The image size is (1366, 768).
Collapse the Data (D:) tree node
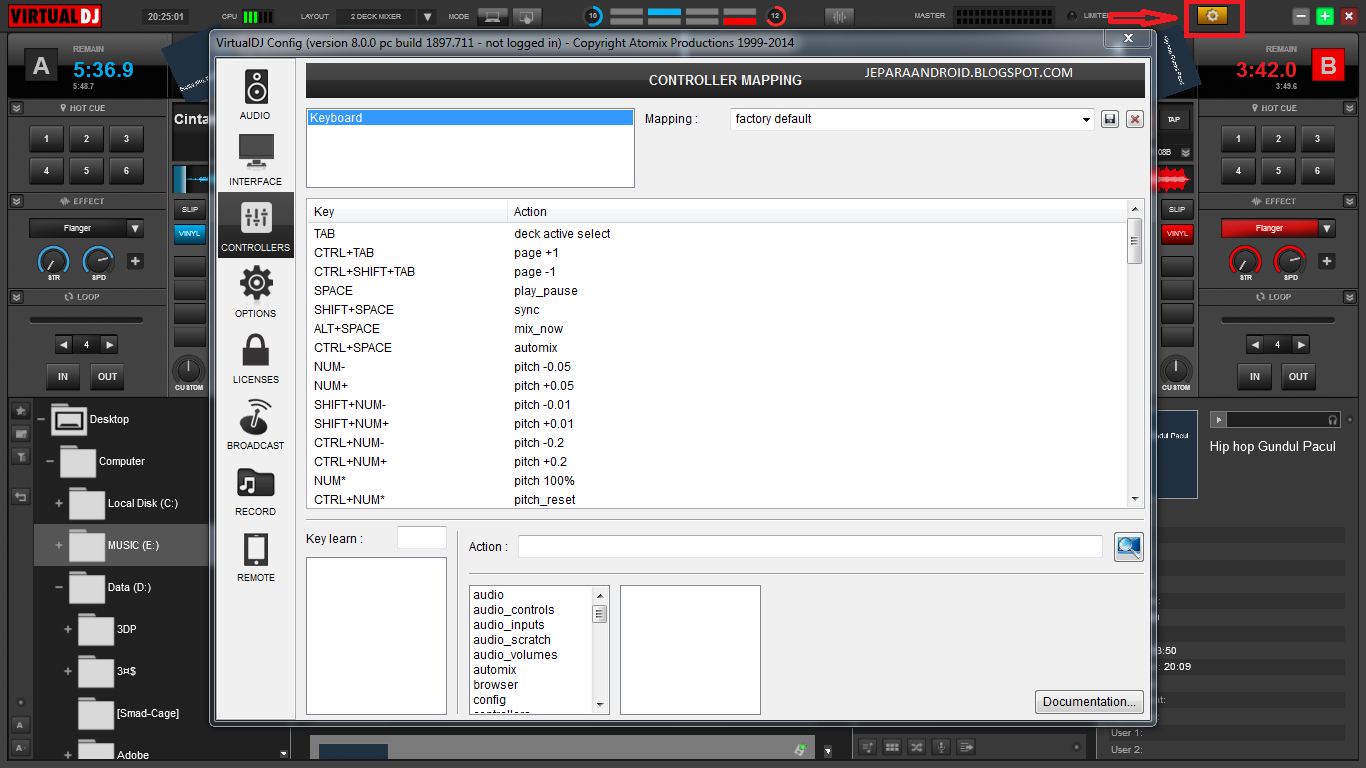point(59,587)
